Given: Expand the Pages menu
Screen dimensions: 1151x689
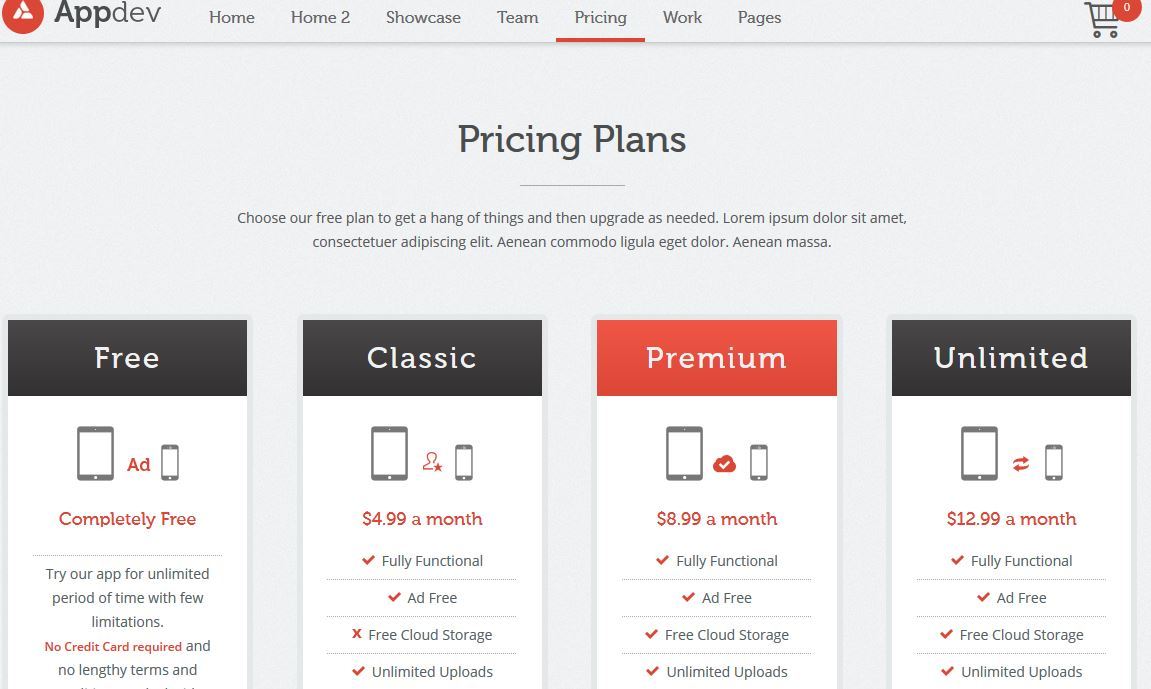Looking at the screenshot, I should tap(759, 18).
